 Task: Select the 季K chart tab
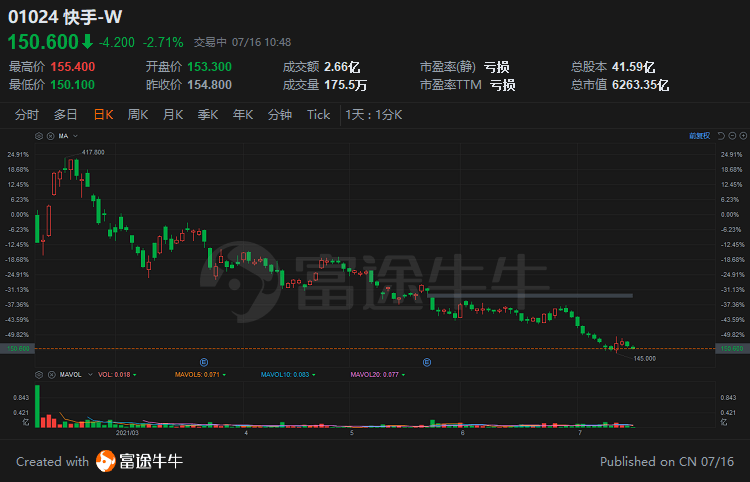click(x=208, y=115)
